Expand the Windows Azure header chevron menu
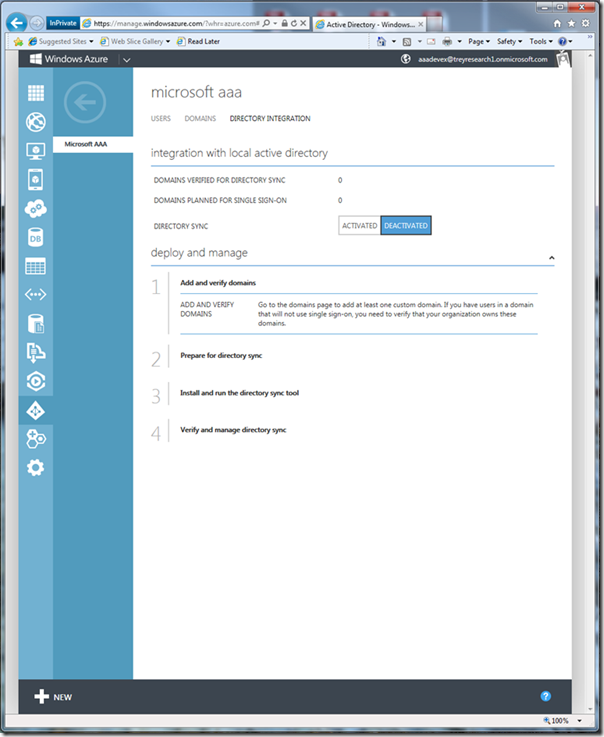The height and width of the screenshot is (737, 604). 126,60
